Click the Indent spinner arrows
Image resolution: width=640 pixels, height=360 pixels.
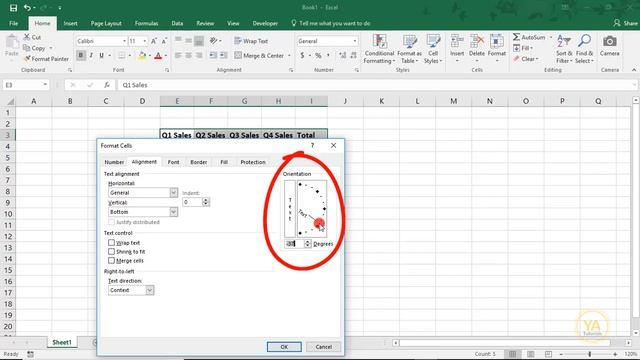[206, 202]
